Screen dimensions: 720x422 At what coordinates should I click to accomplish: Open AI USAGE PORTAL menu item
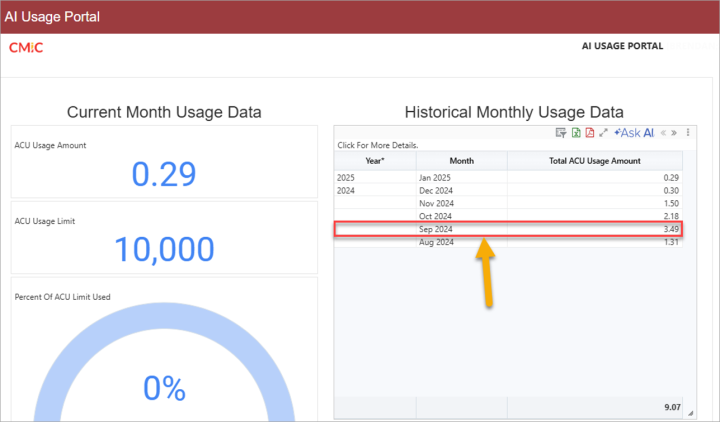[622, 46]
